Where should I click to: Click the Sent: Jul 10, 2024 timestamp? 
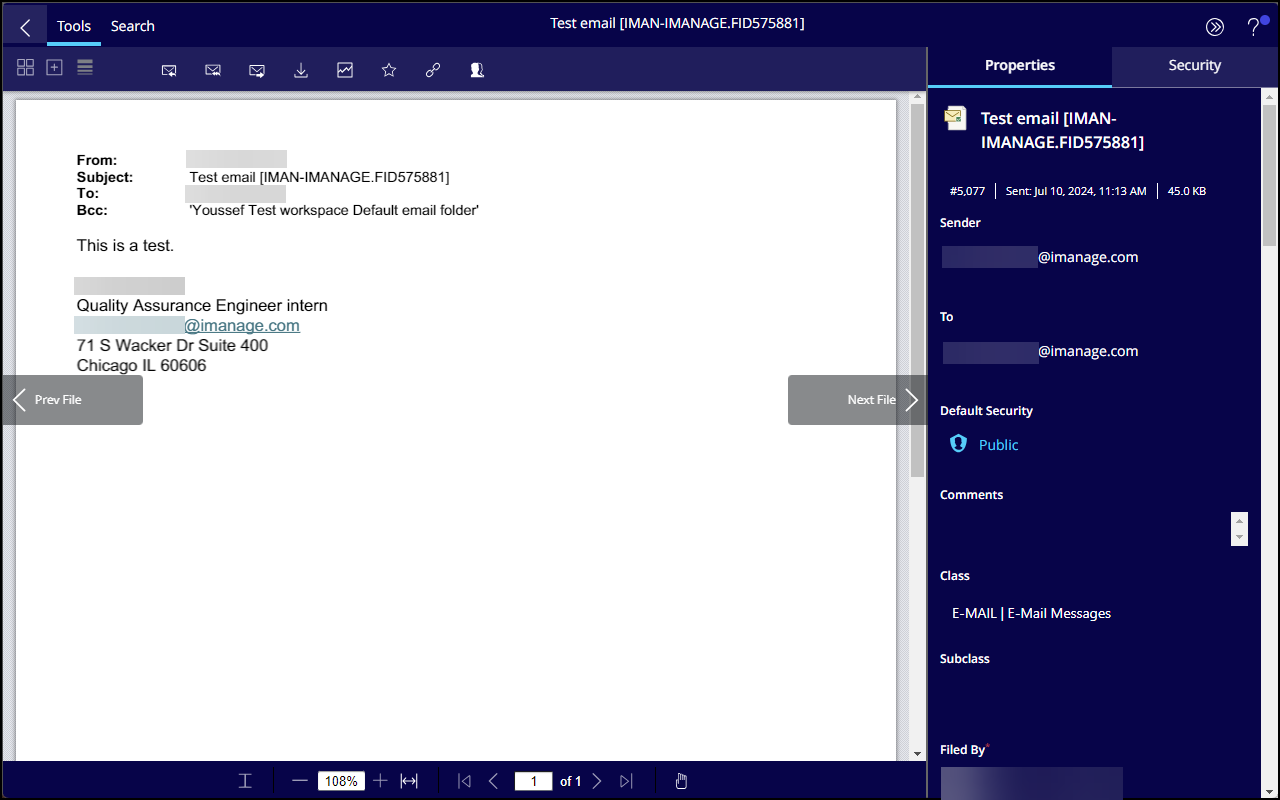[1076, 191]
